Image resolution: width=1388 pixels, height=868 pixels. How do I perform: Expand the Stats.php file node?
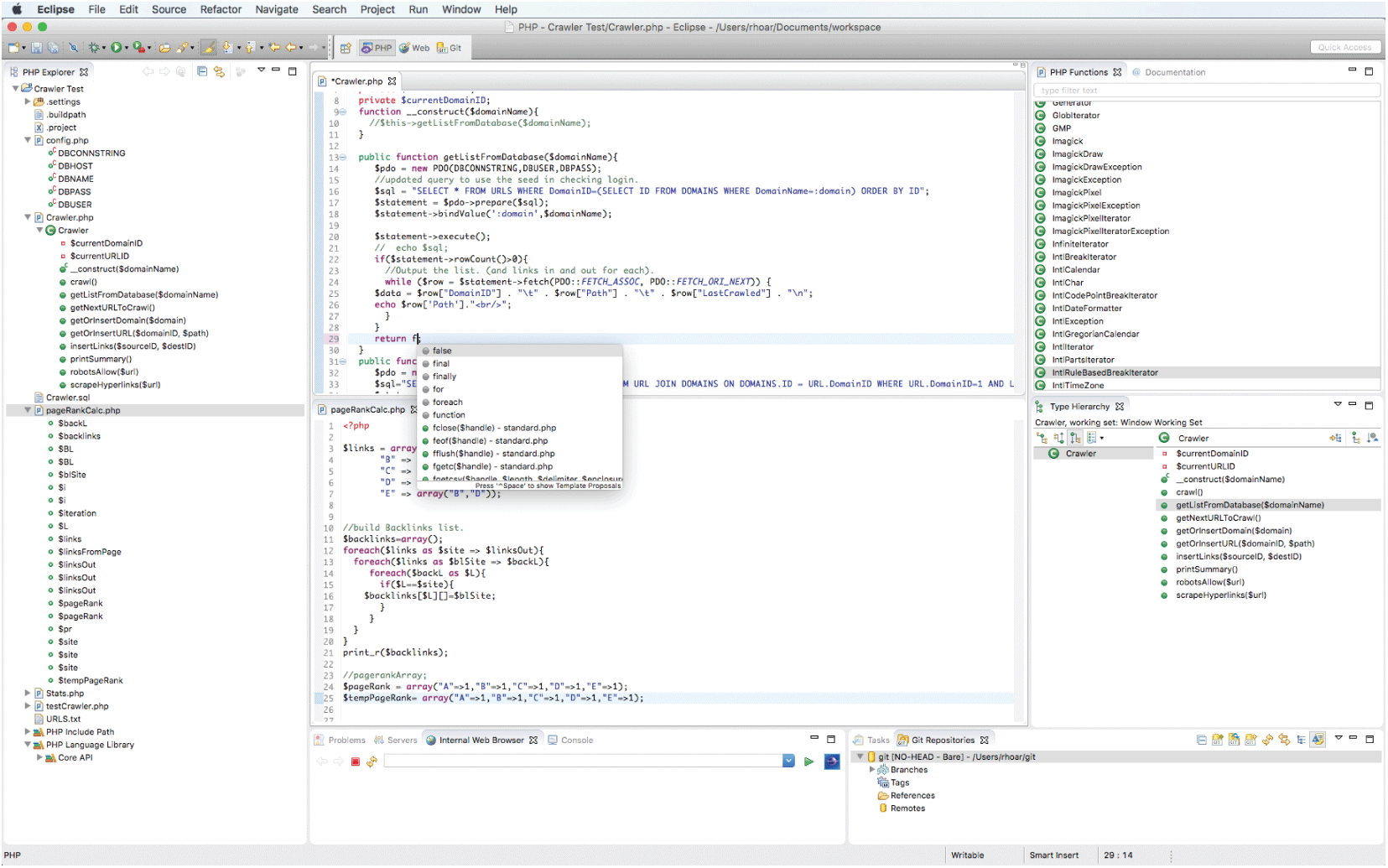point(28,694)
